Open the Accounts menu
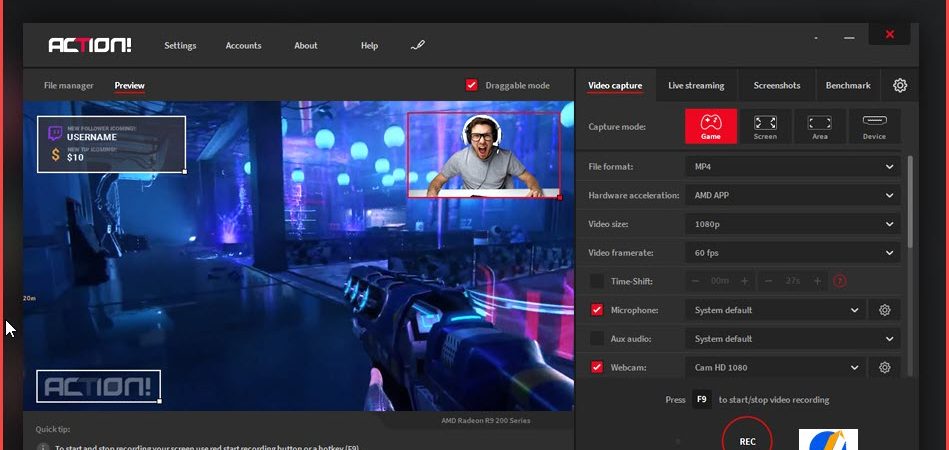 [243, 45]
